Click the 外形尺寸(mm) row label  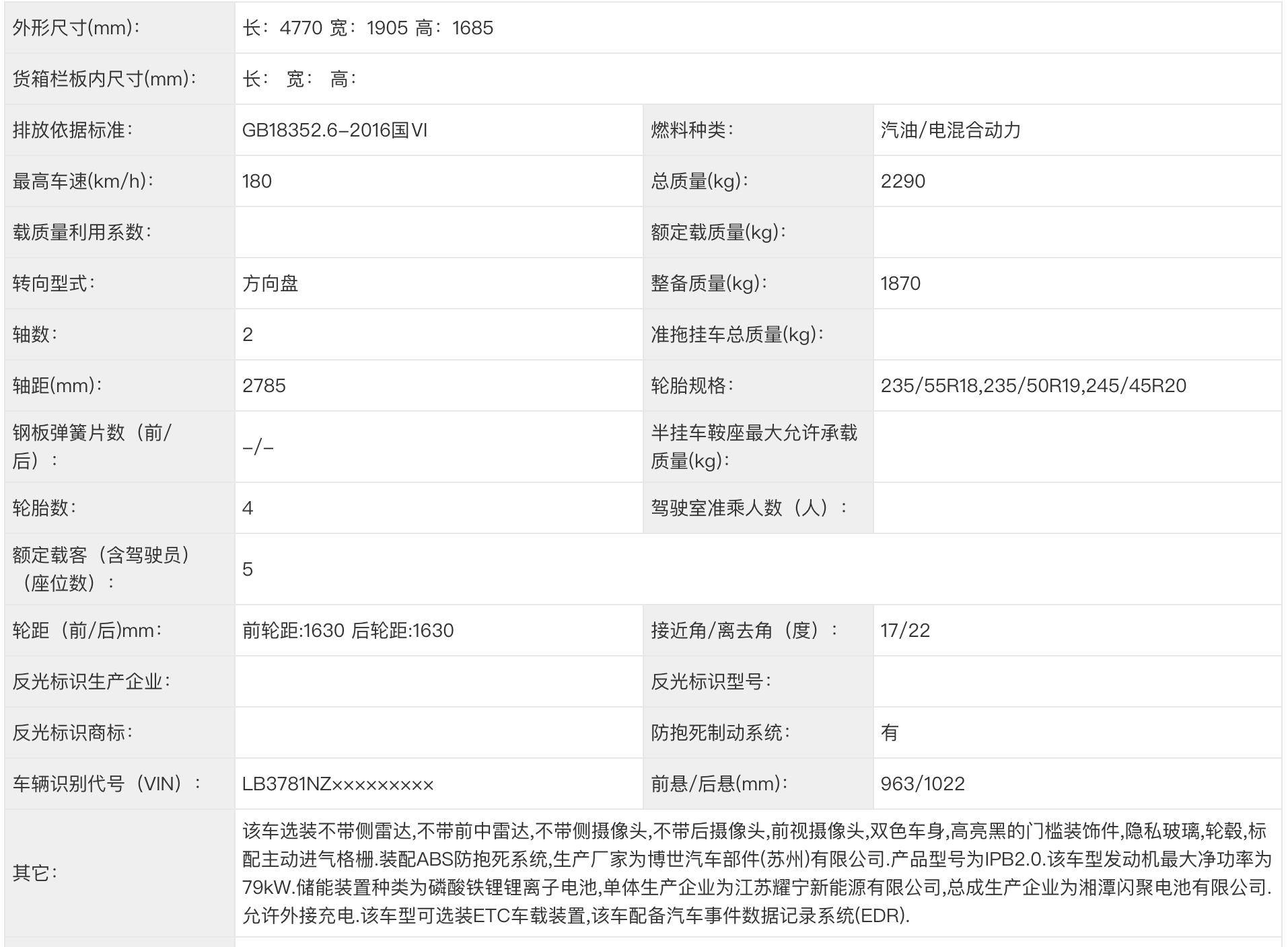coord(76,28)
